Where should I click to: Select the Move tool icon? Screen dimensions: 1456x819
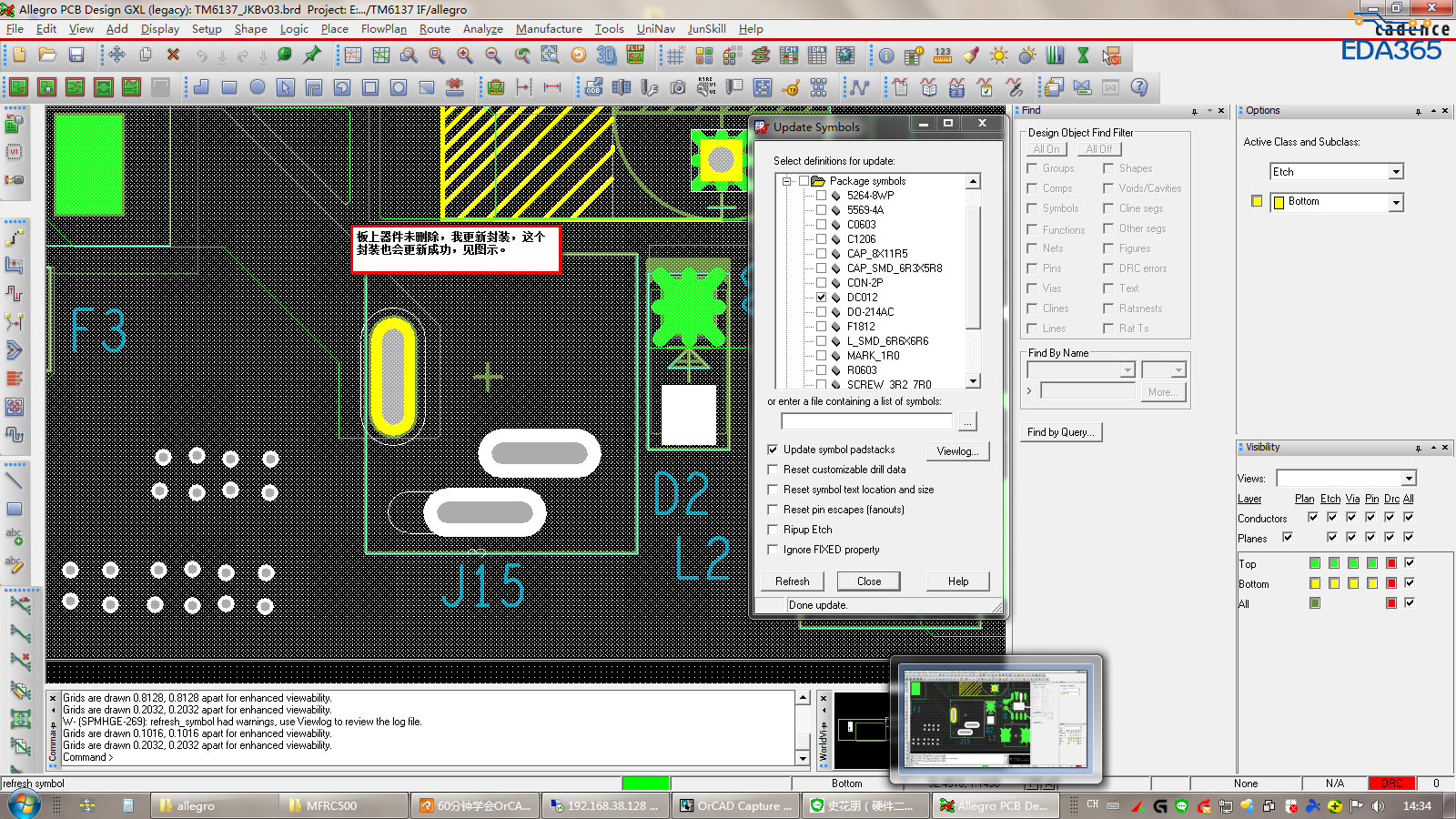tap(116, 56)
